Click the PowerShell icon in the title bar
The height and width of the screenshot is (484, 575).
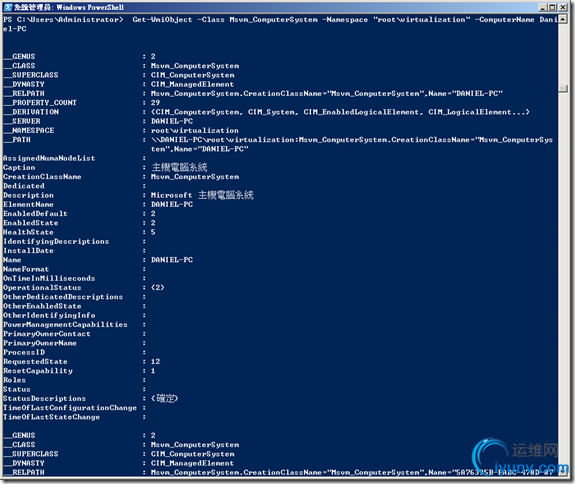point(8,7)
